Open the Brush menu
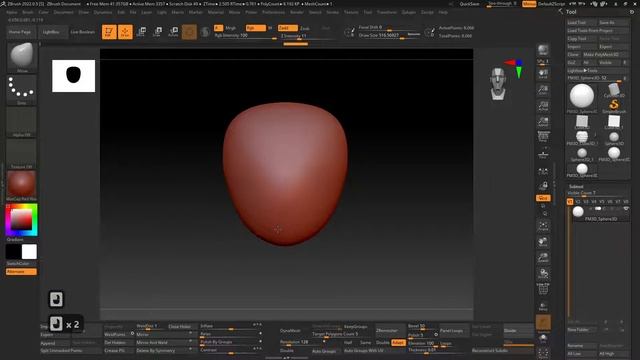 tap(28, 12)
